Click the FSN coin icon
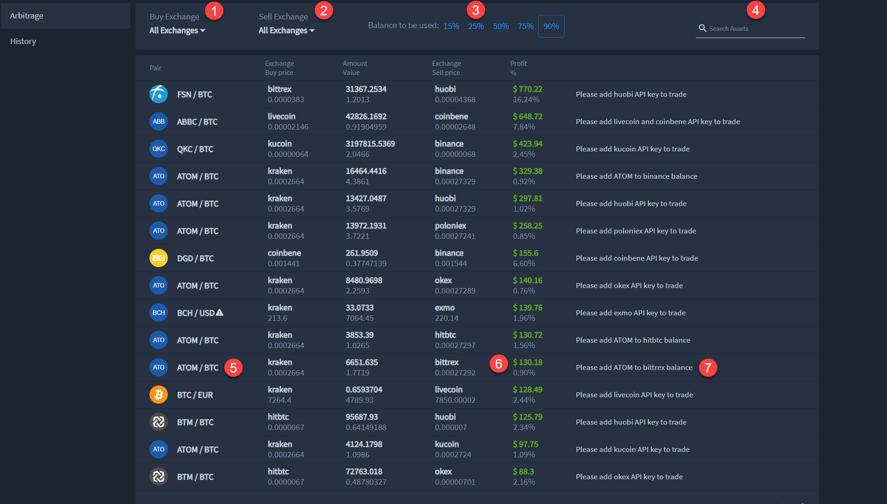This screenshot has height=504, width=887. (158, 94)
